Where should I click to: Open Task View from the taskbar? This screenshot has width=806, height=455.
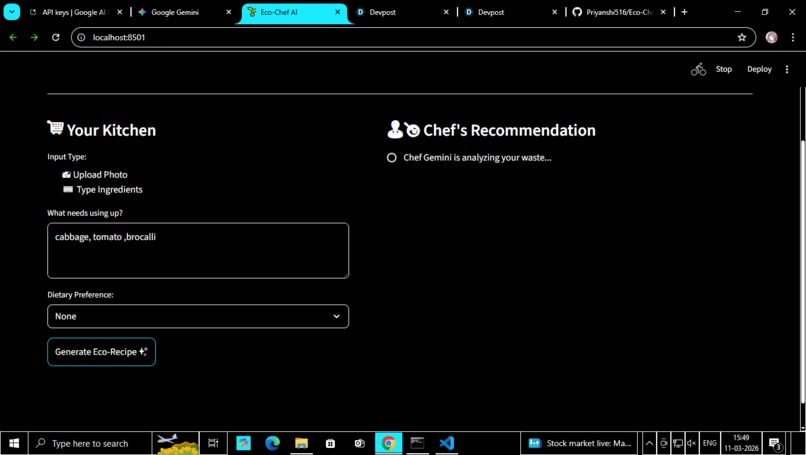point(213,443)
